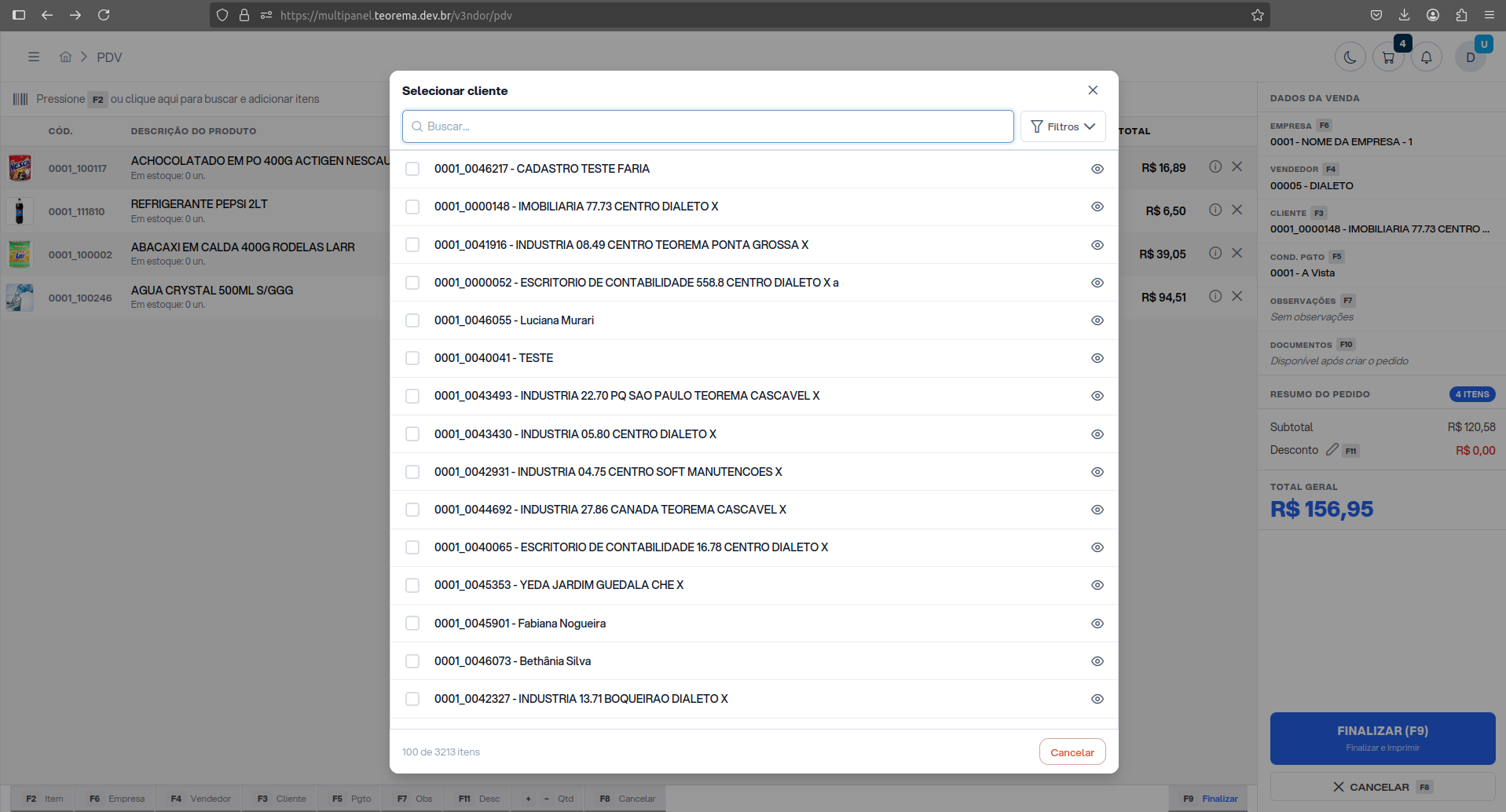
Task: View details of Luciana Murari
Action: [x=1097, y=320]
